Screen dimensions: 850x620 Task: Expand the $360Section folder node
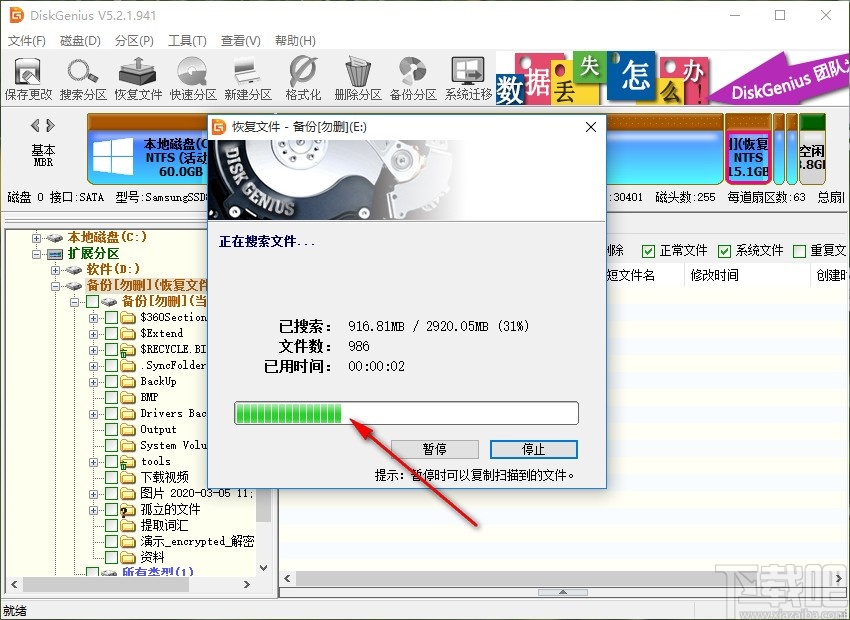93,318
